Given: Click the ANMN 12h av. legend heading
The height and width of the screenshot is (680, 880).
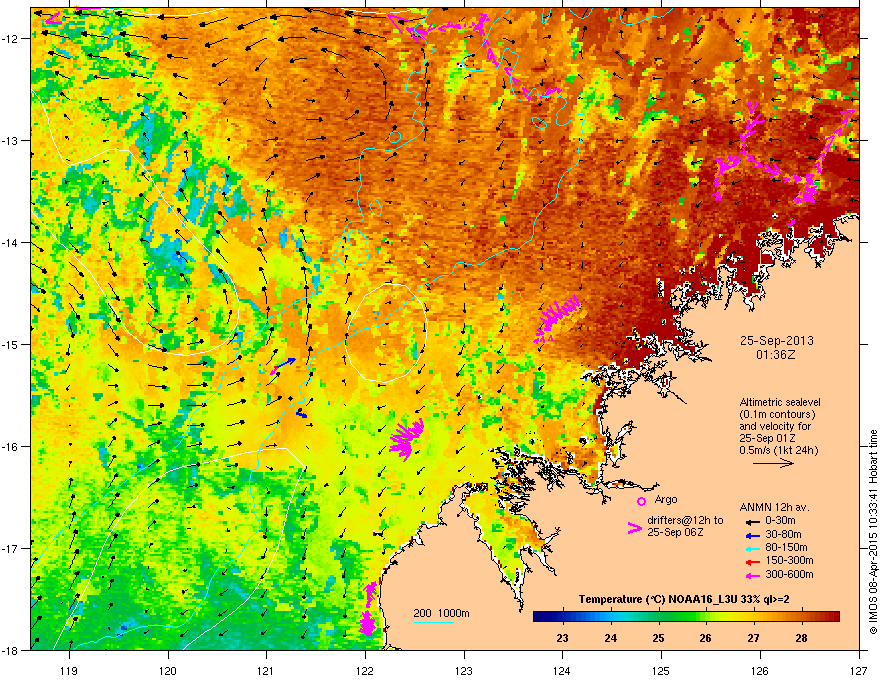Looking at the screenshot, I should [x=774, y=507].
